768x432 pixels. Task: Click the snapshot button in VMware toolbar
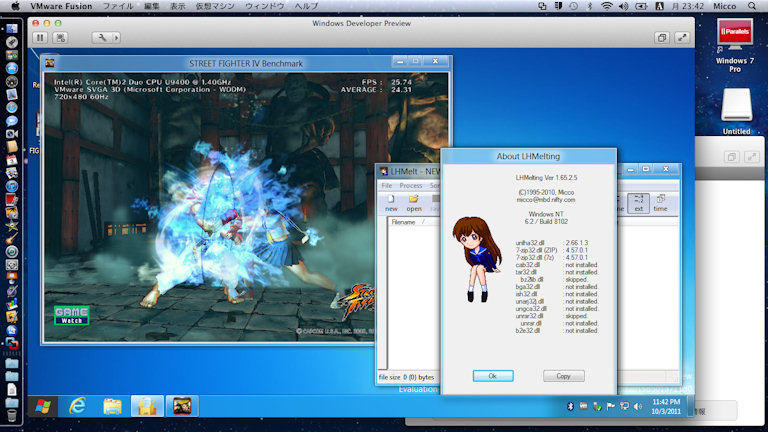pyautogui.click(x=61, y=38)
